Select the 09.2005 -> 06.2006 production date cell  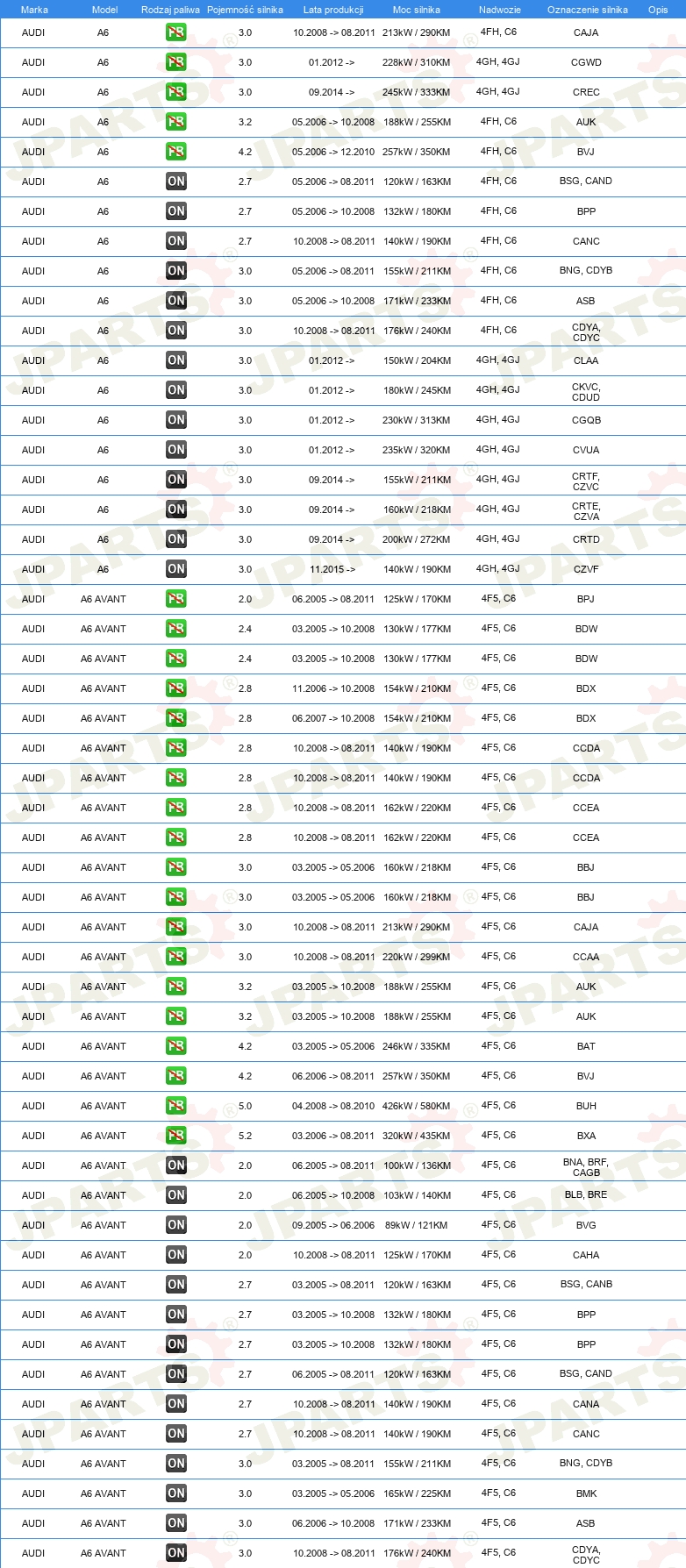[x=333, y=1225]
